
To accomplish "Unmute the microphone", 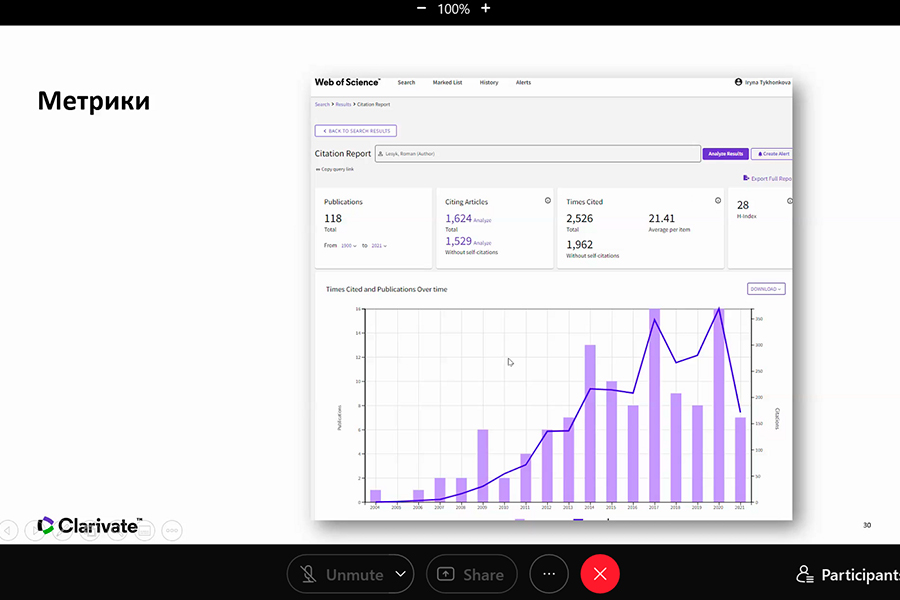I will pos(340,575).
